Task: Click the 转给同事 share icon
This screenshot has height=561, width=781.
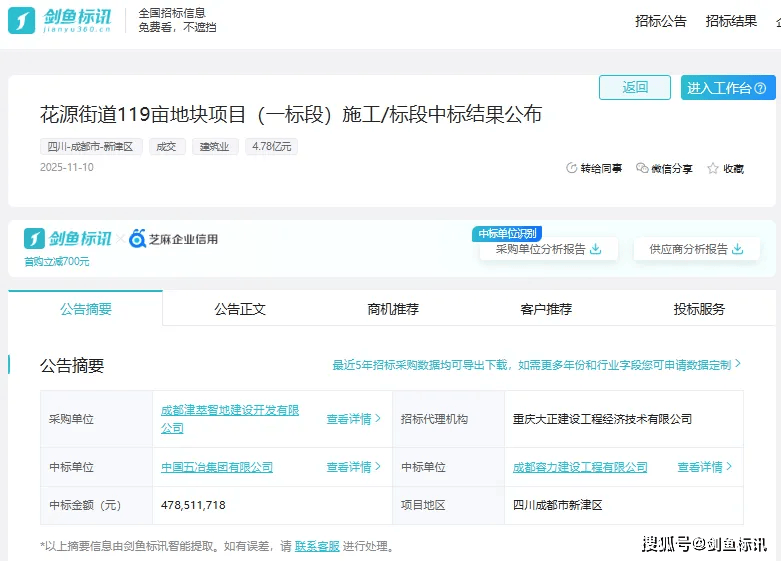Action: 572,169
